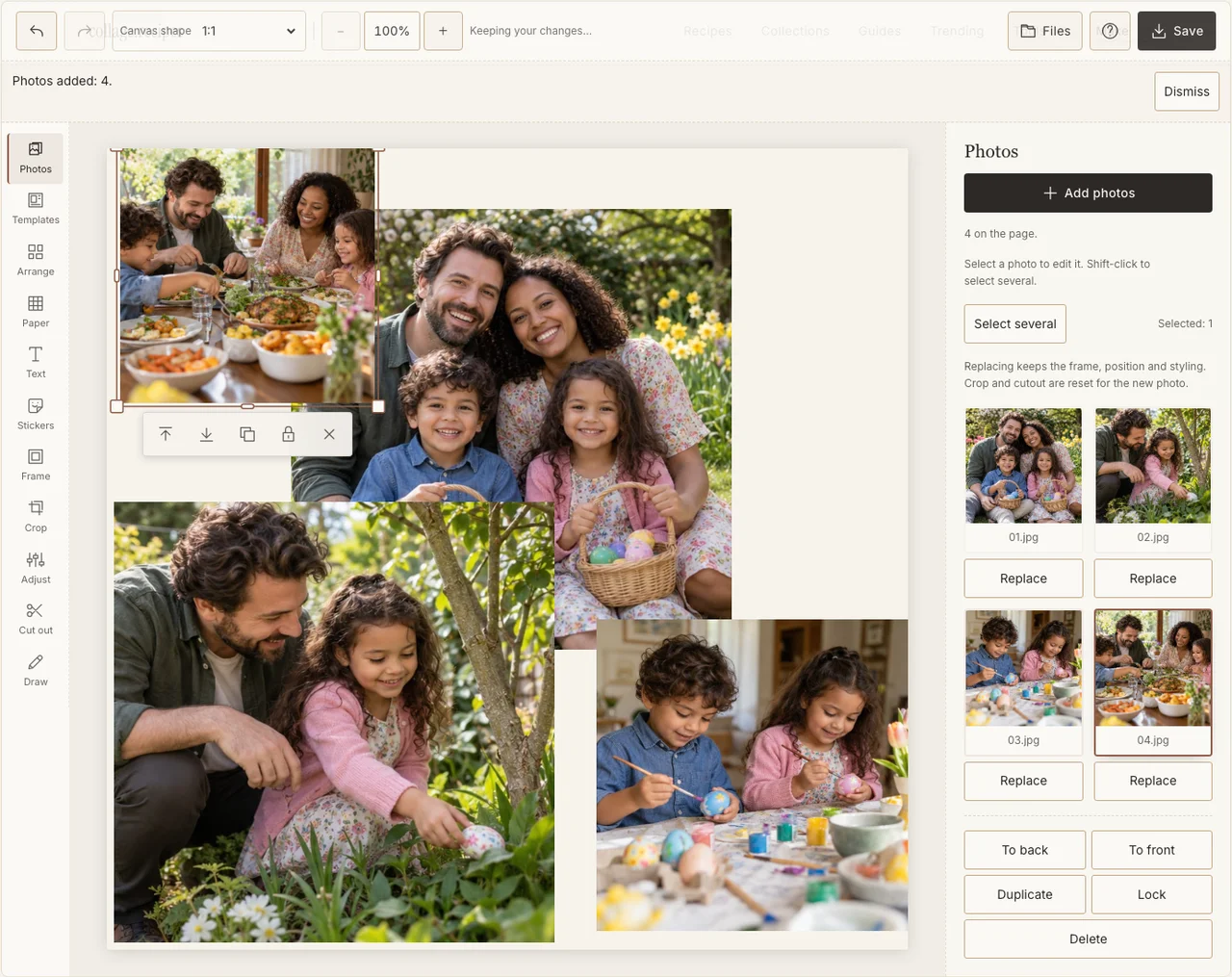Open the Canvas shape dropdown
Viewport: 1232px width, 977px height.
point(209,31)
